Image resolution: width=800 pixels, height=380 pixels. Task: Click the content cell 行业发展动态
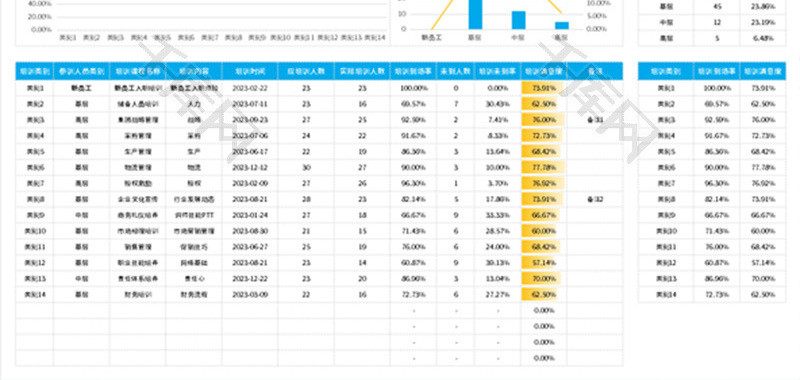pyautogui.click(x=193, y=199)
